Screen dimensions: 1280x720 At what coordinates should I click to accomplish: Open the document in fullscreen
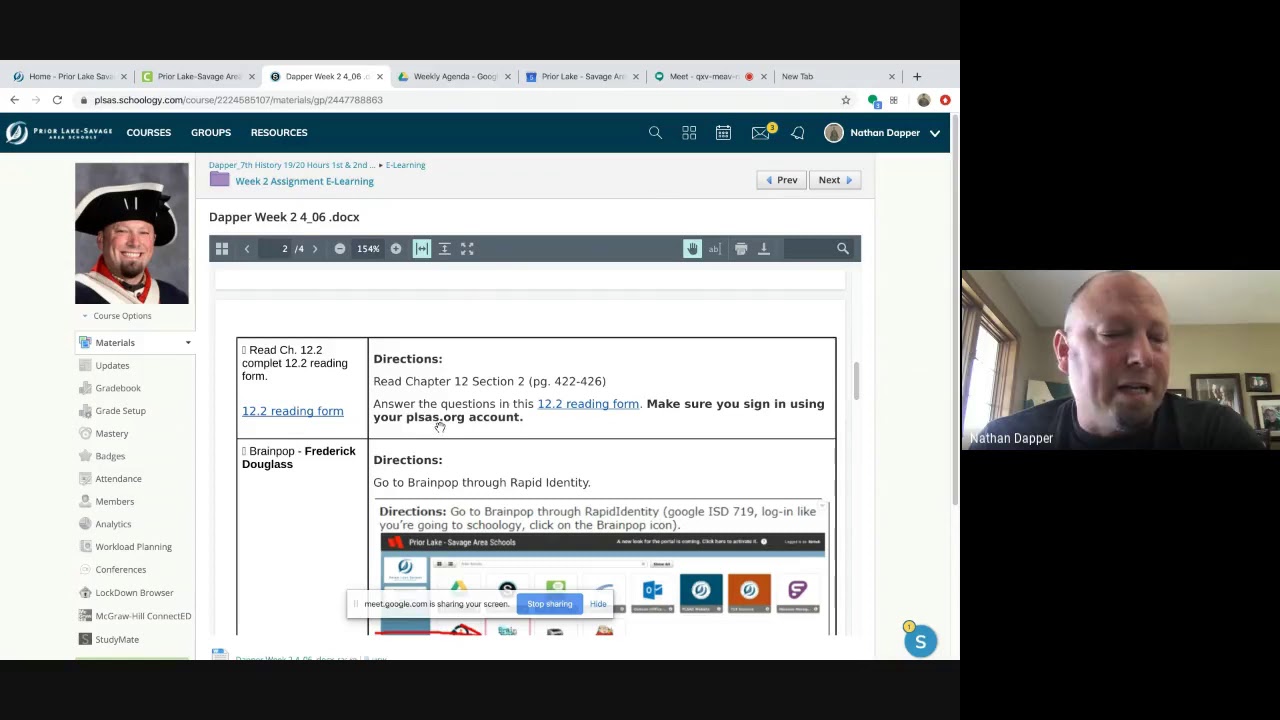coord(467,249)
